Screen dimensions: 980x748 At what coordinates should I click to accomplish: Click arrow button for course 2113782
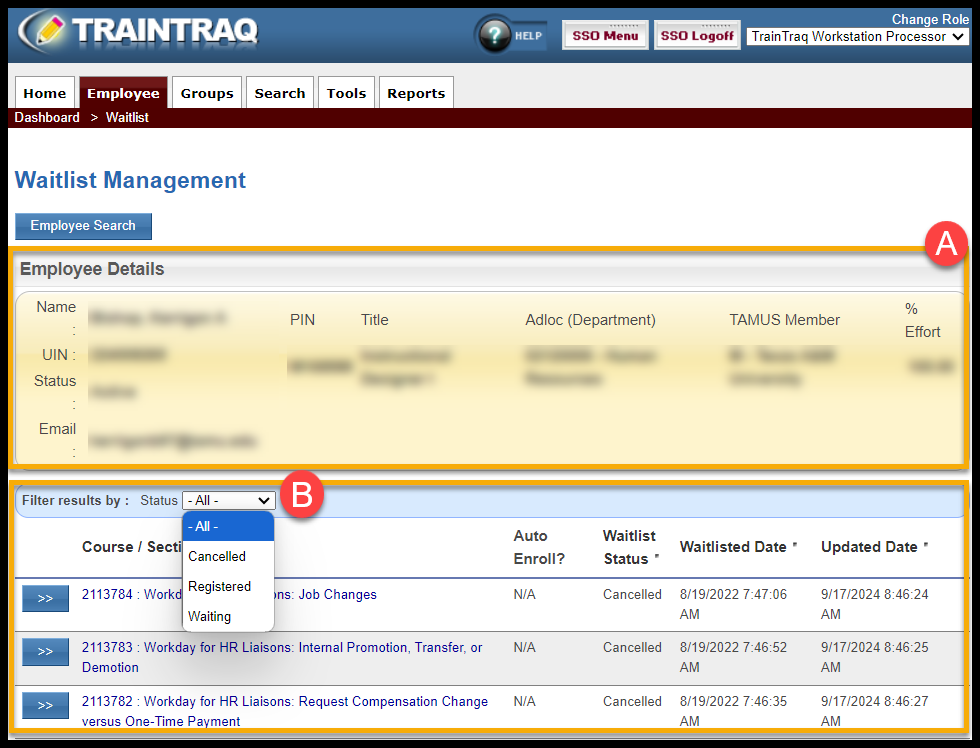pos(45,706)
